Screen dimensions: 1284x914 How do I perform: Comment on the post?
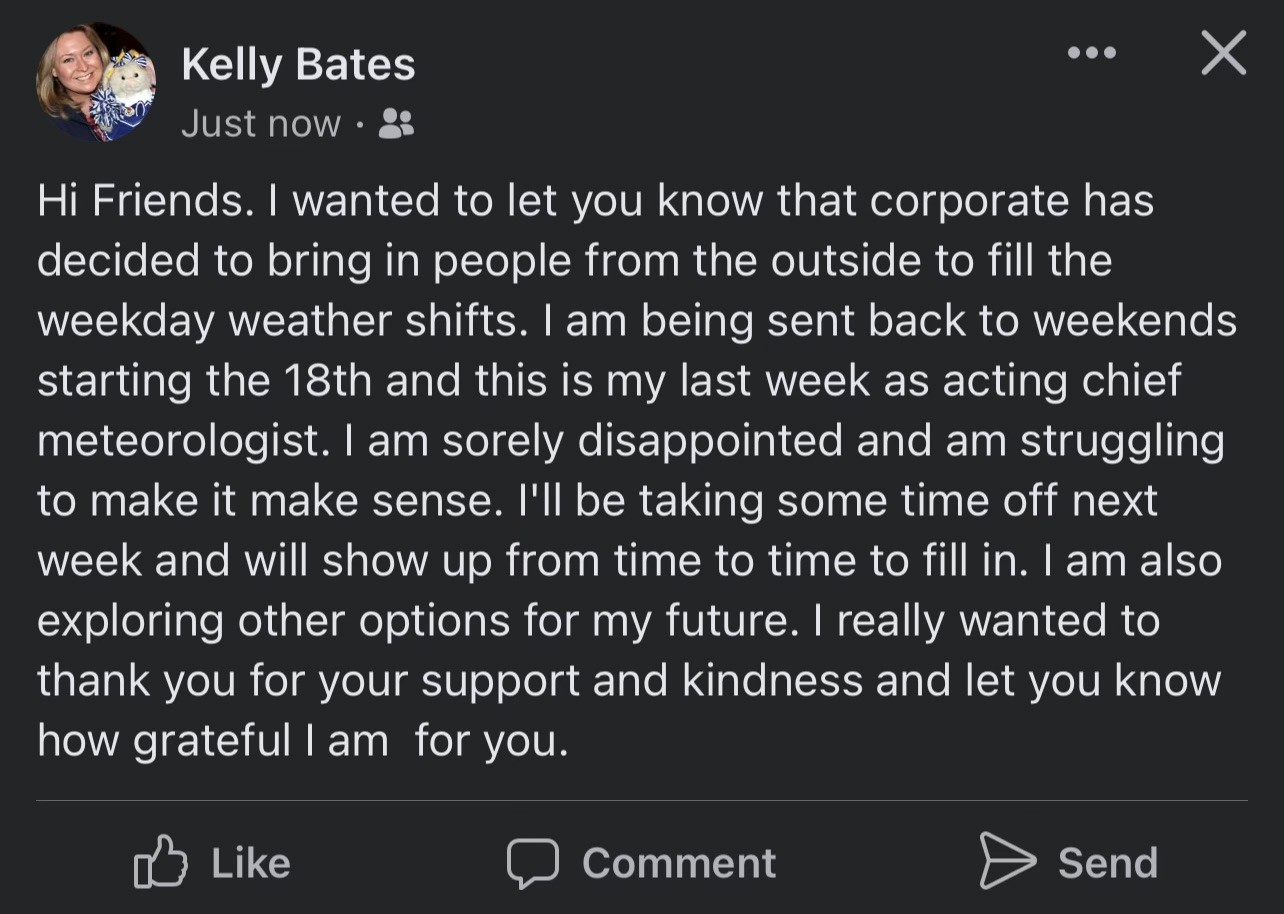[640, 860]
